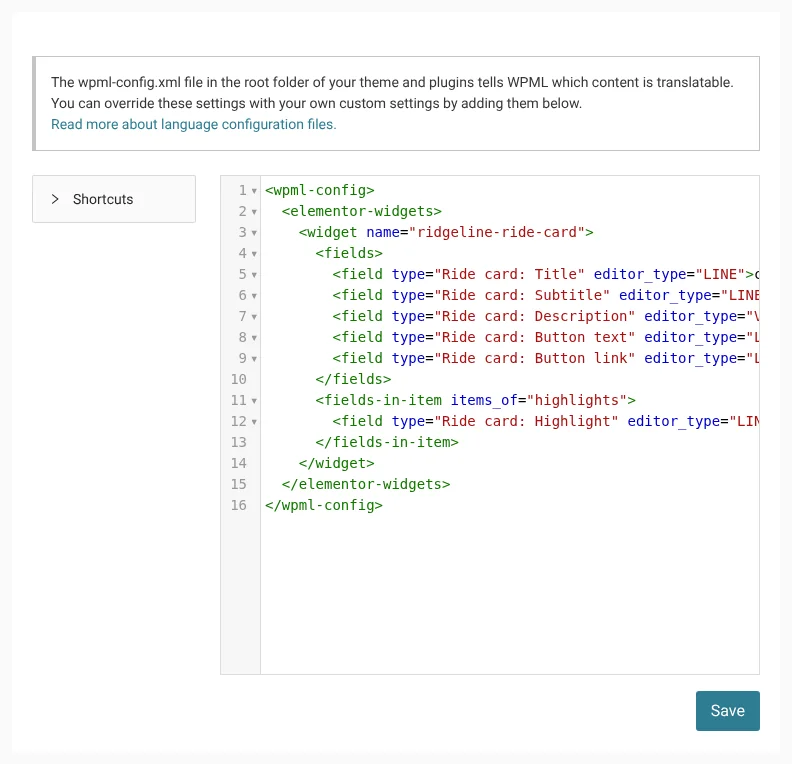This screenshot has width=792, height=764.
Task: Click the "highlights" items_of value
Action: coord(577,400)
